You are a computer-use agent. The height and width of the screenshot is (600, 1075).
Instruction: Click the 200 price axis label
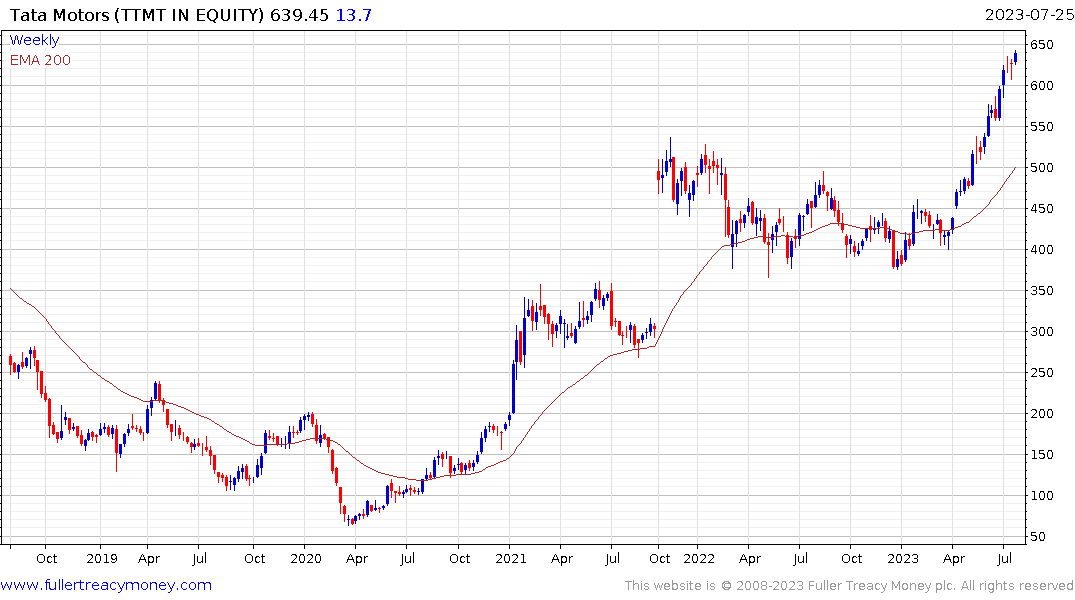click(x=1041, y=413)
